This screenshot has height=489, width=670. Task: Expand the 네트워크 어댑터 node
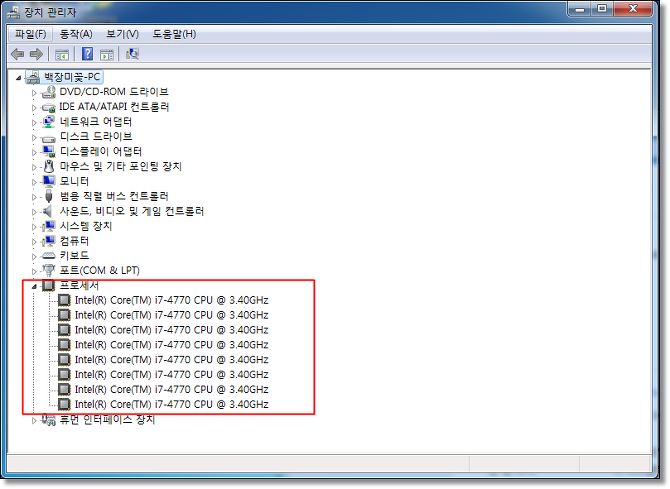click(x=34, y=123)
